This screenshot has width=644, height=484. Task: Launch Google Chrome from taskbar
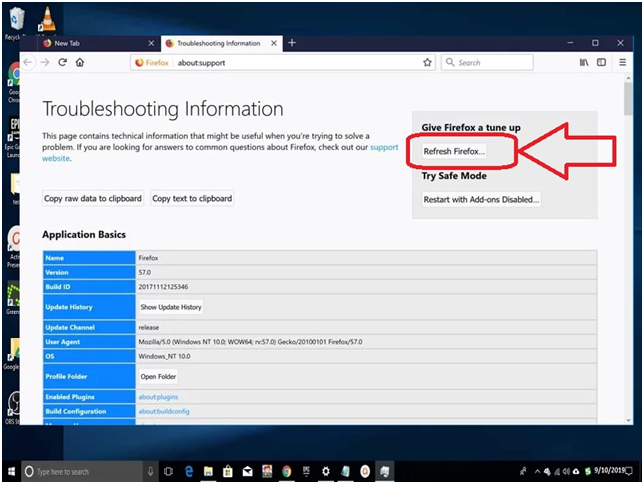pos(286,472)
